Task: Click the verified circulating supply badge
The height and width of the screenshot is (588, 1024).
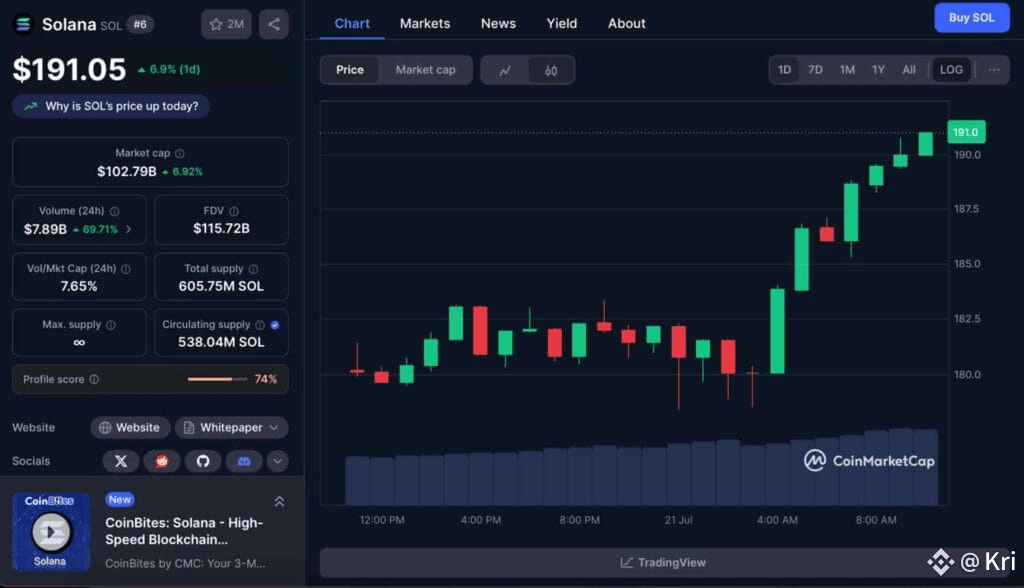Action: point(275,325)
